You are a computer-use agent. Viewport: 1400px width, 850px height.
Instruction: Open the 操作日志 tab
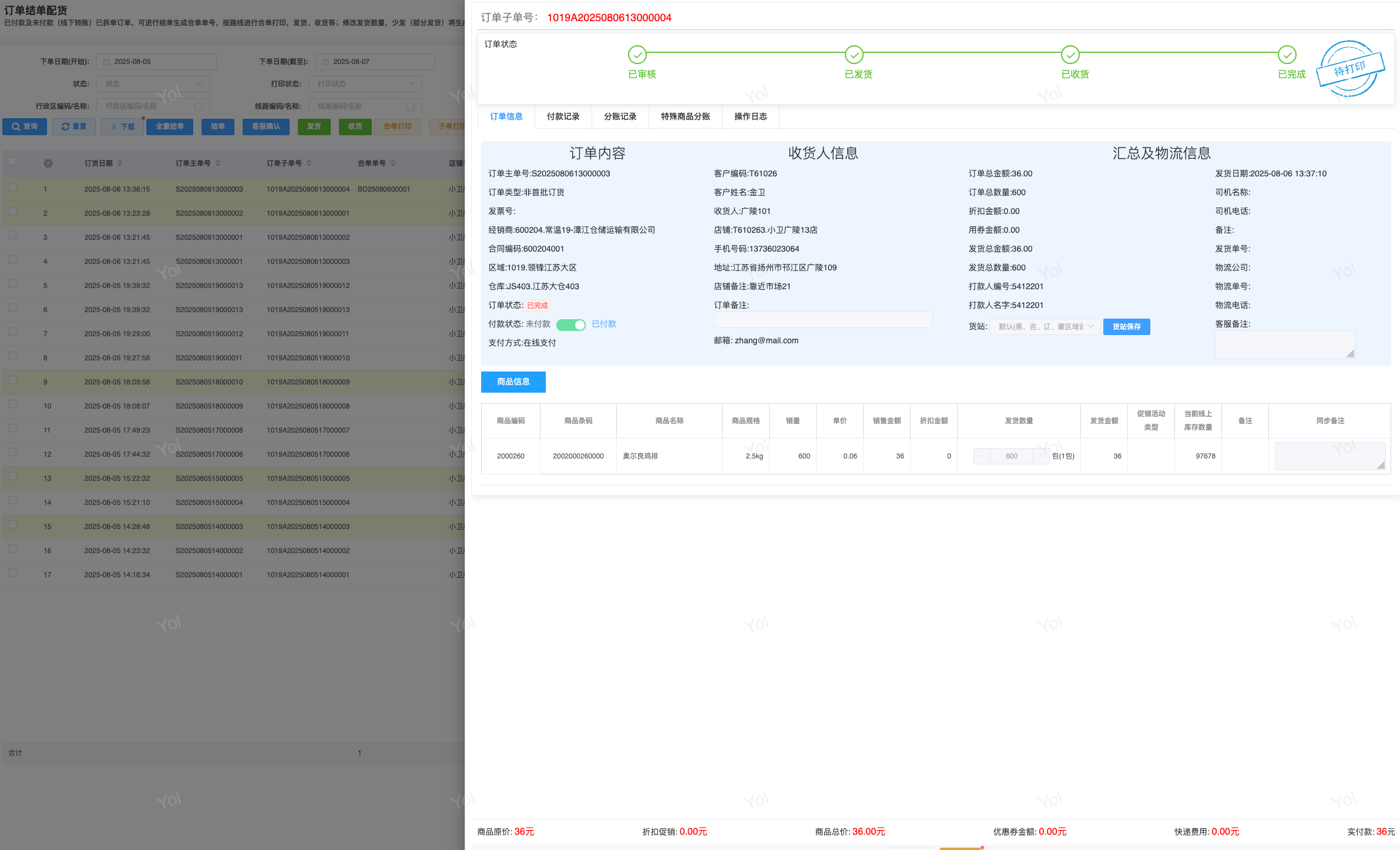[750, 116]
